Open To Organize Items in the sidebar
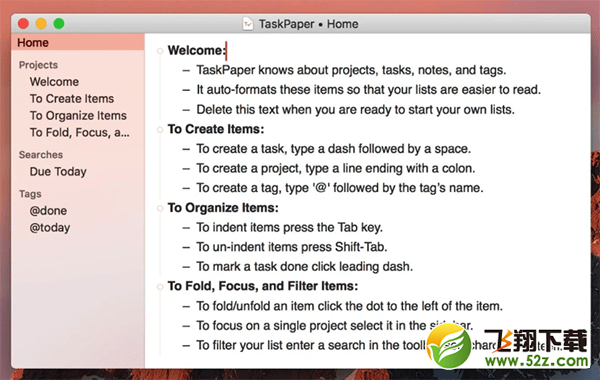Image resolution: width=600 pixels, height=380 pixels. tap(78, 115)
